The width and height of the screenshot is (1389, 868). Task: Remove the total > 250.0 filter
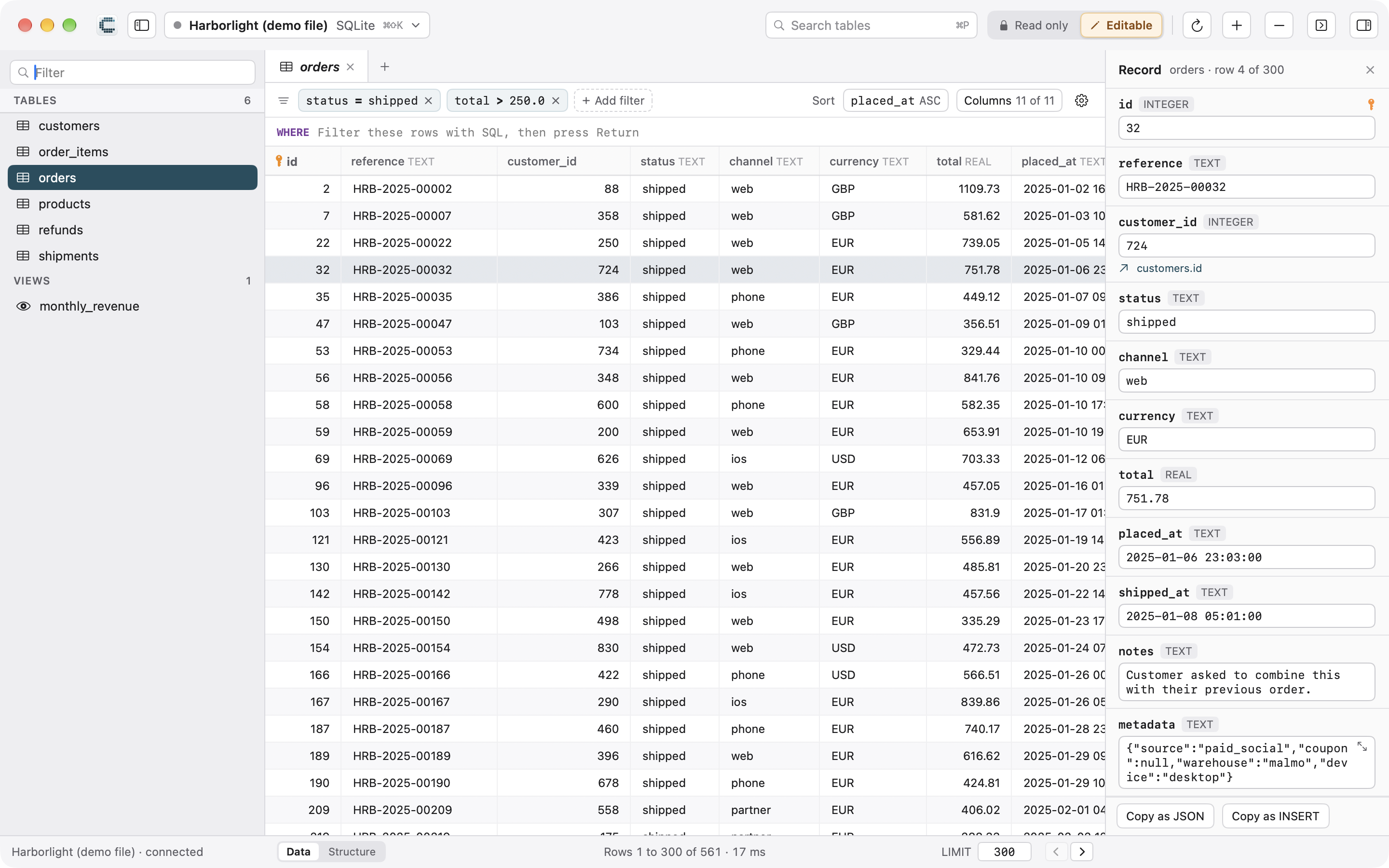tap(556, 100)
